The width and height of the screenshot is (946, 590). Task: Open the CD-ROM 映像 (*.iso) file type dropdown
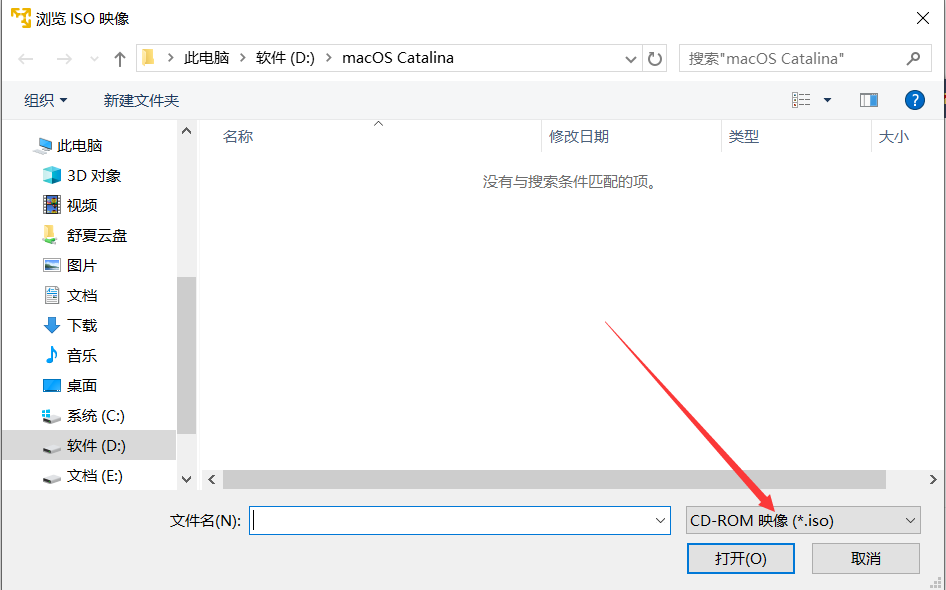coord(803,520)
